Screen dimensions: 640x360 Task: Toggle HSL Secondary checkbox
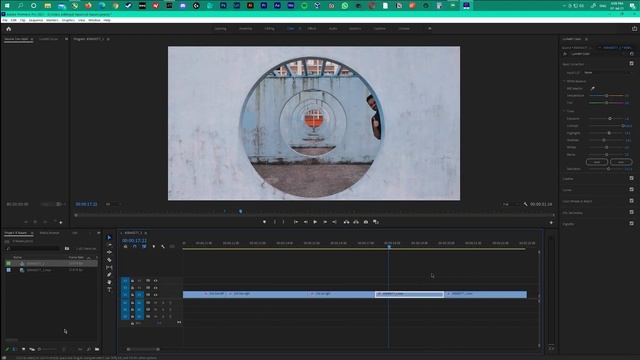tap(631, 212)
